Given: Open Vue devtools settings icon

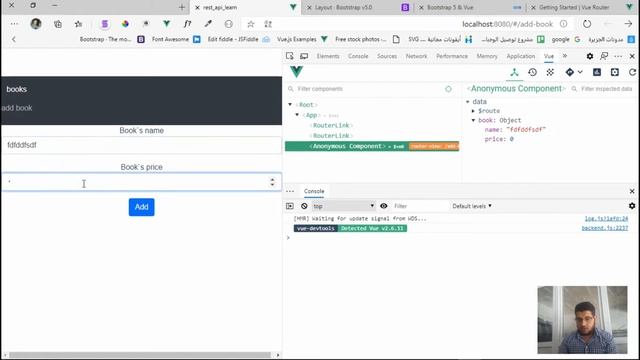Looking at the screenshot, I should 615,72.
